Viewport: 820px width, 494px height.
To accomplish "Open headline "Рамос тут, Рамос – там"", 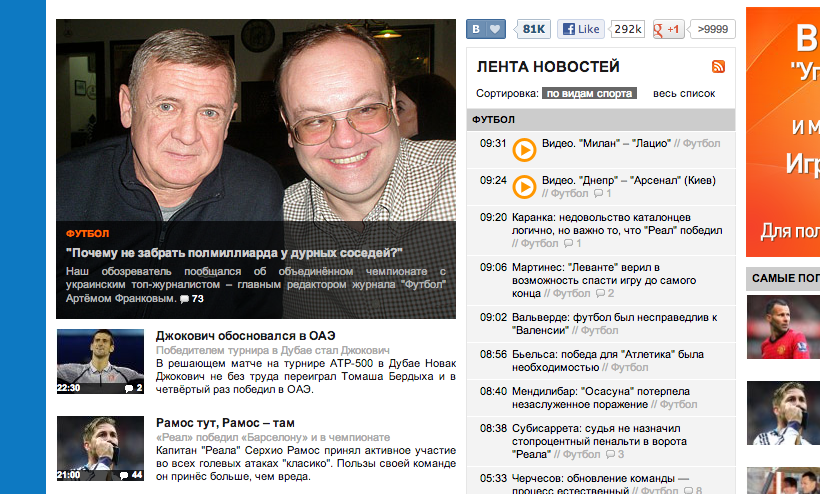I will (x=225, y=423).
